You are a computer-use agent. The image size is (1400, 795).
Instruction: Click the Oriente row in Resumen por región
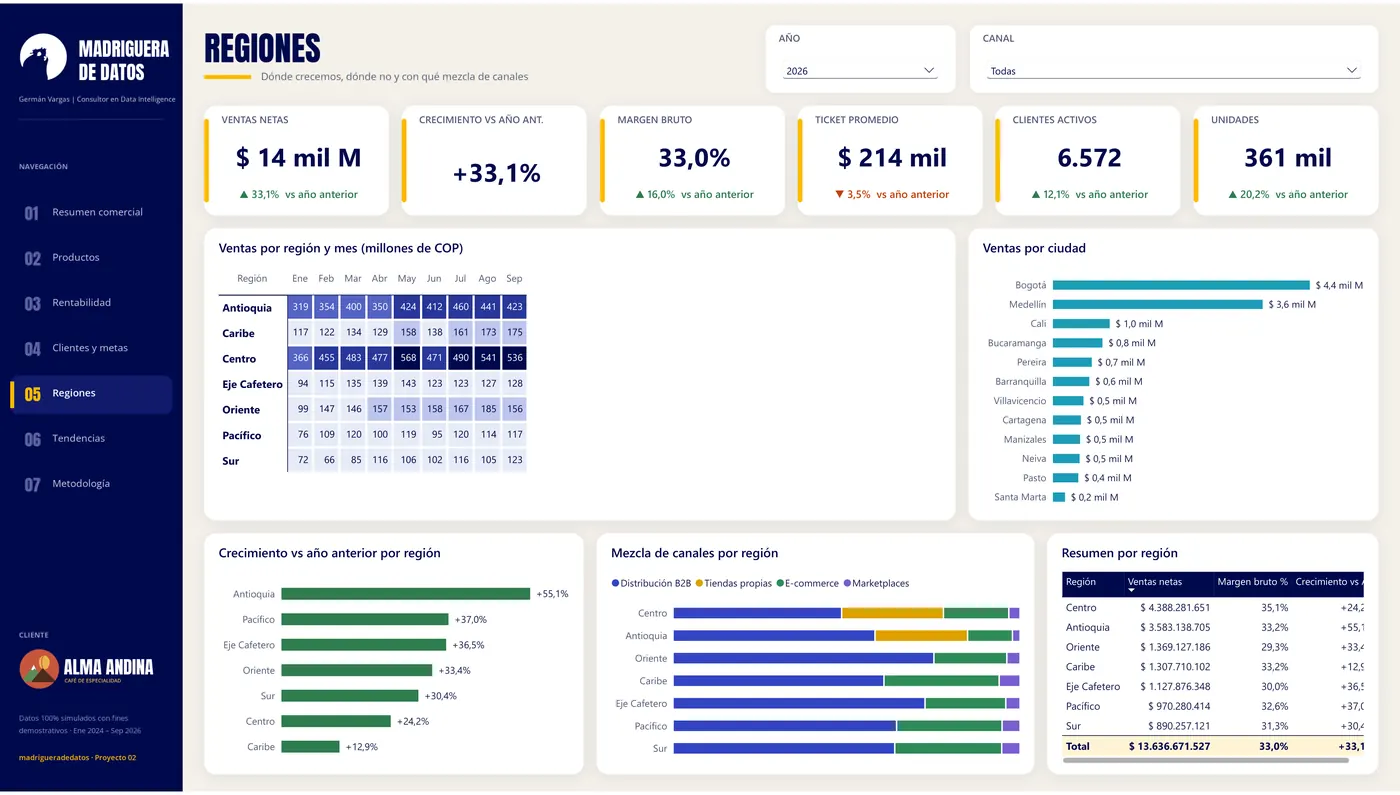[1213, 647]
